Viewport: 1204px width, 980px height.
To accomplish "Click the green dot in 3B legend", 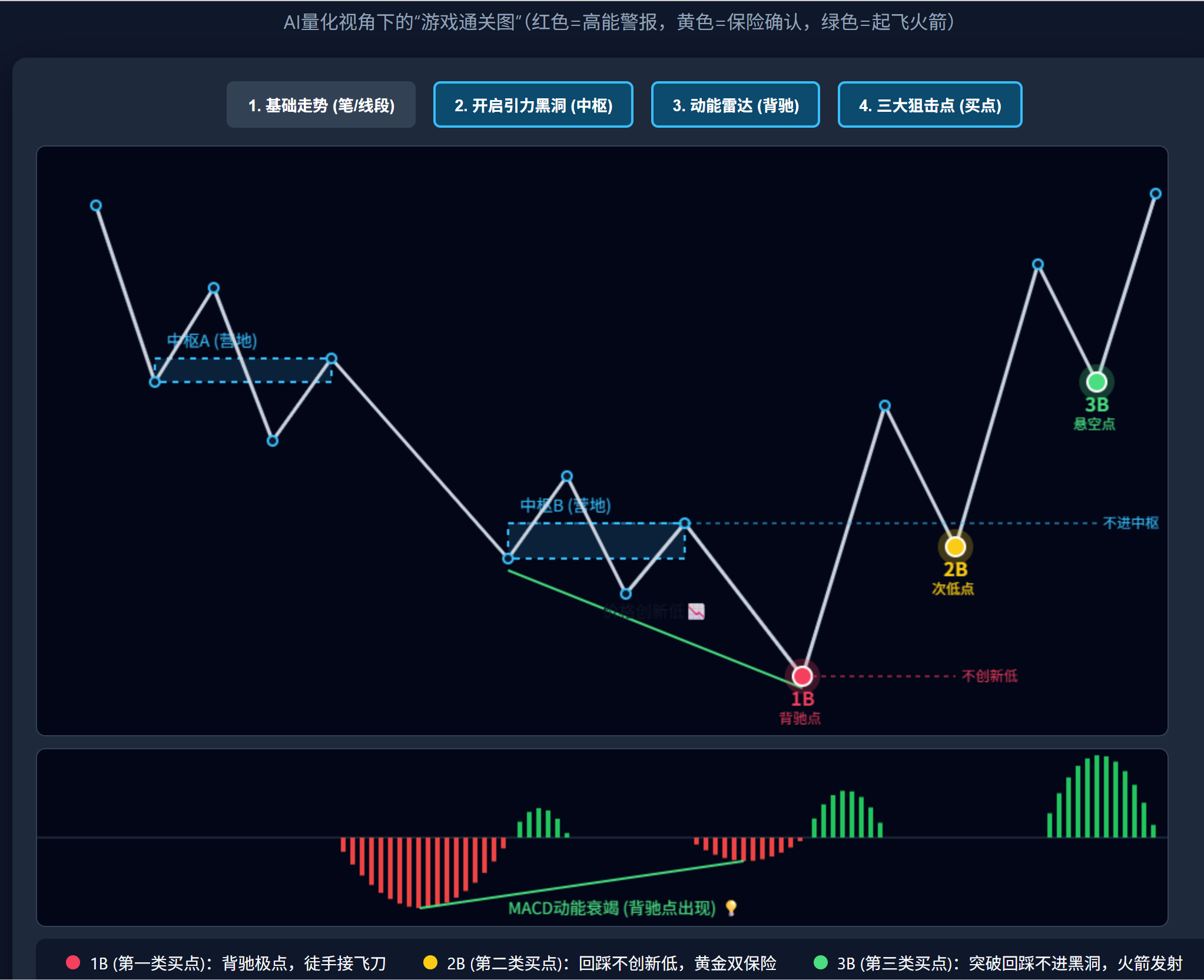I will (x=820, y=962).
